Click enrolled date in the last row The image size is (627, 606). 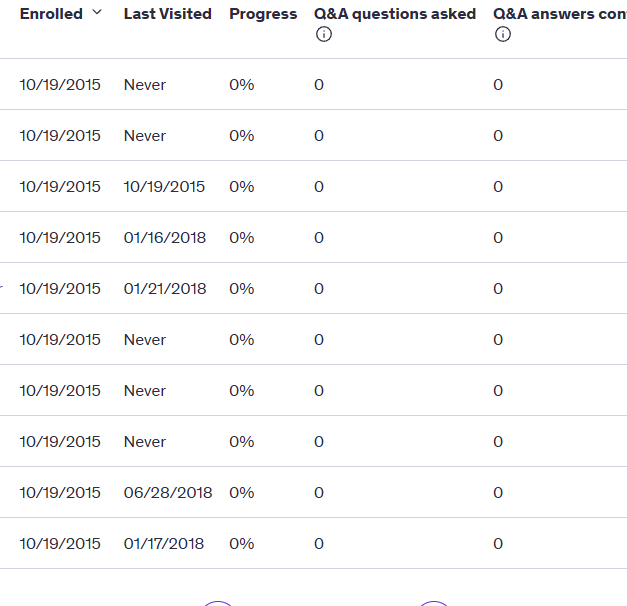coord(60,544)
